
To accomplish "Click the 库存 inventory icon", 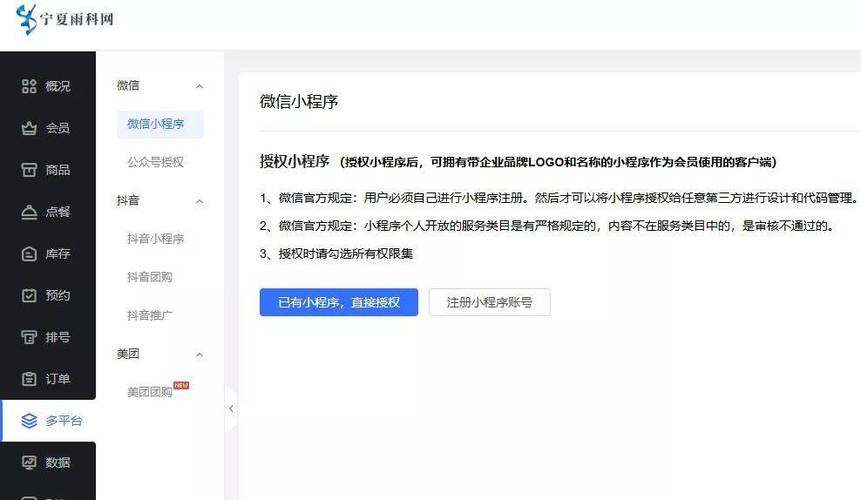I will (x=29, y=254).
